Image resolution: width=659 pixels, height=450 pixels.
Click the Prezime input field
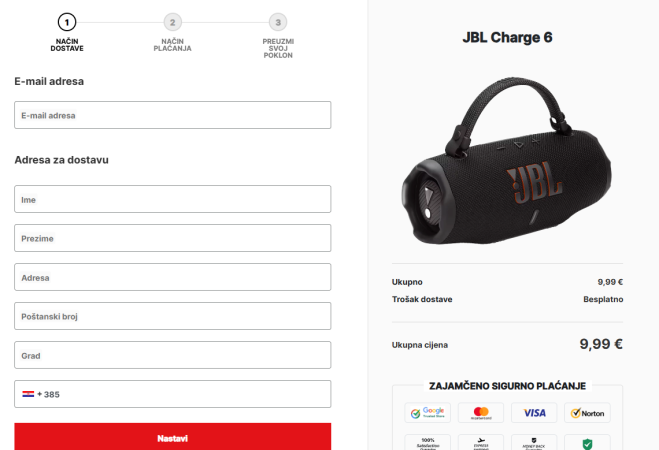(x=173, y=238)
